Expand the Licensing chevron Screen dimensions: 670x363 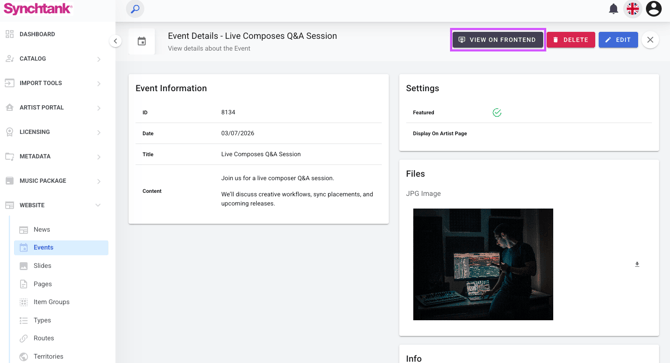click(x=98, y=132)
